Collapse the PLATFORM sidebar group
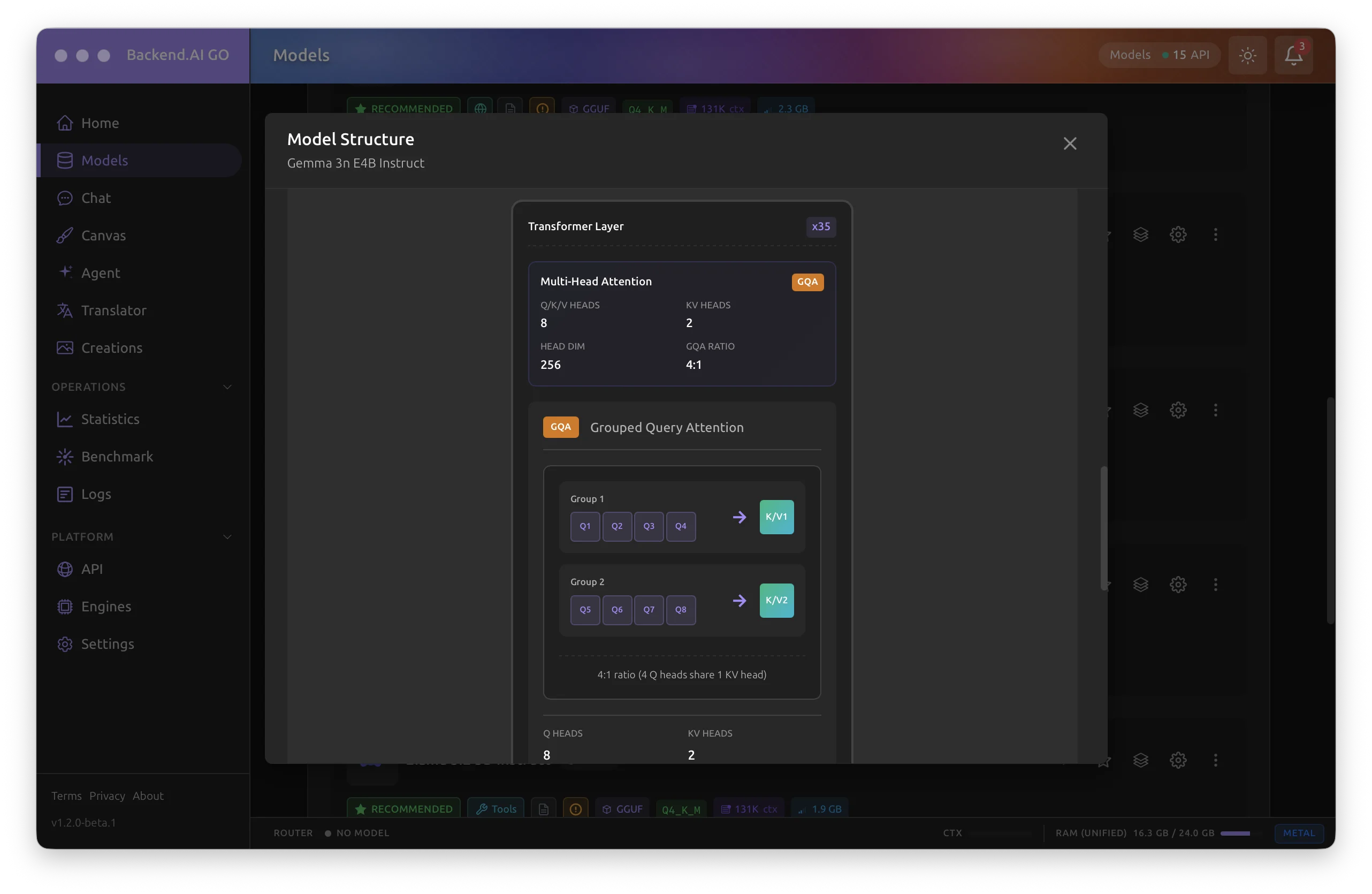The height and width of the screenshot is (894, 1372). 227,536
